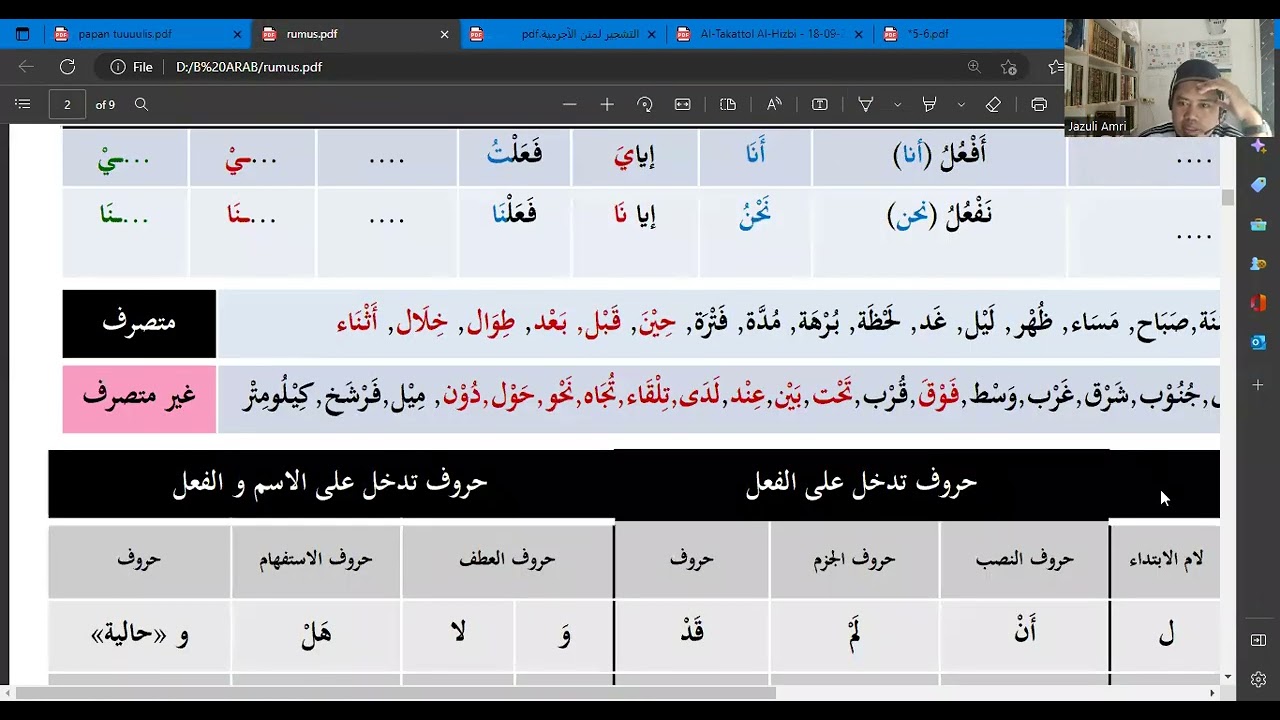Close the papan tuuuulis.pdf tab

point(237,34)
